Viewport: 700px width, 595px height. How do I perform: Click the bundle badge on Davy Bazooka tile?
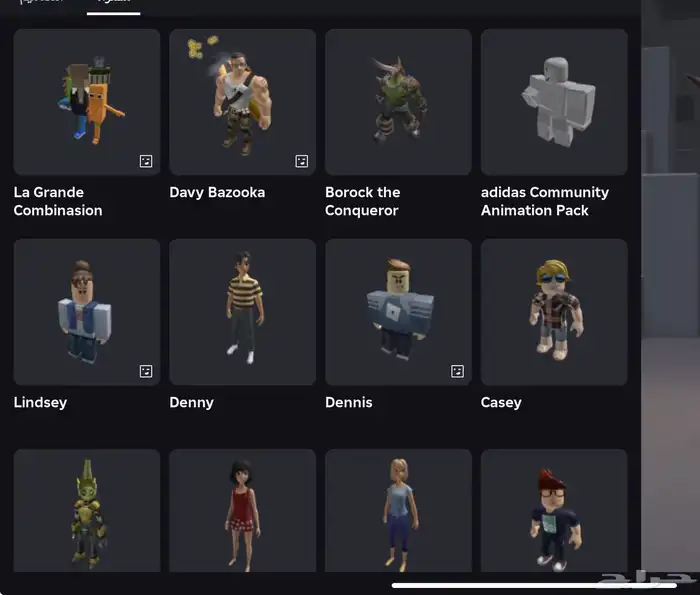(302, 161)
